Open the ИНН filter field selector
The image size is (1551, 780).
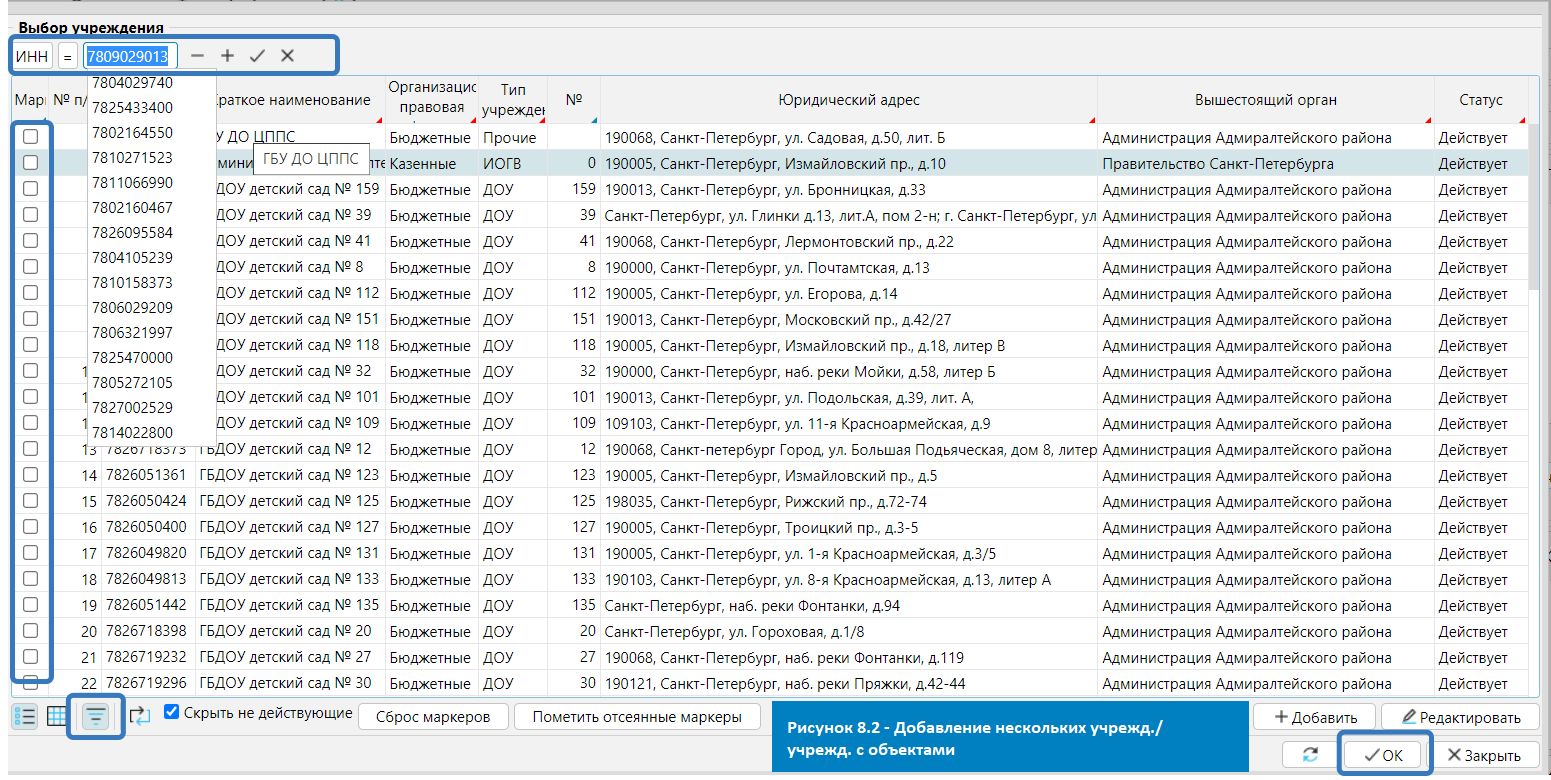33,56
